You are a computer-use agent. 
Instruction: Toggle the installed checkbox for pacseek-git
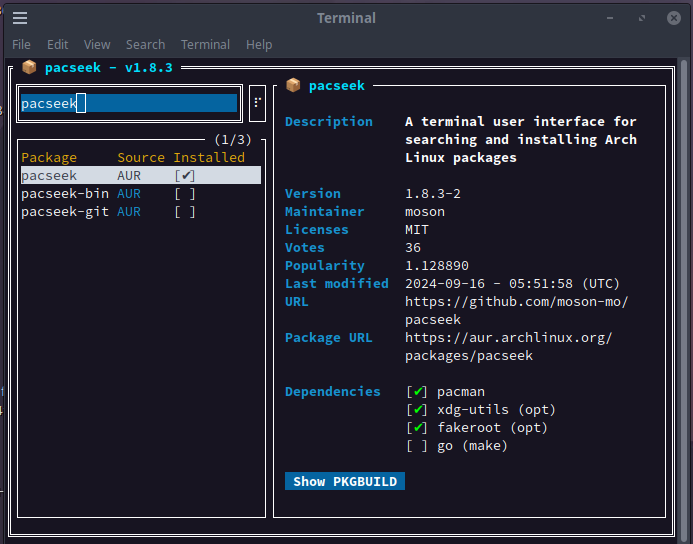185,212
